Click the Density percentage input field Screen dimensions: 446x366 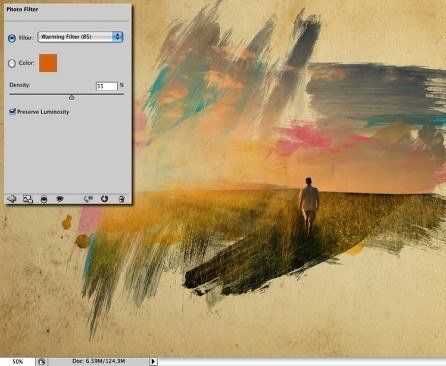(107, 86)
